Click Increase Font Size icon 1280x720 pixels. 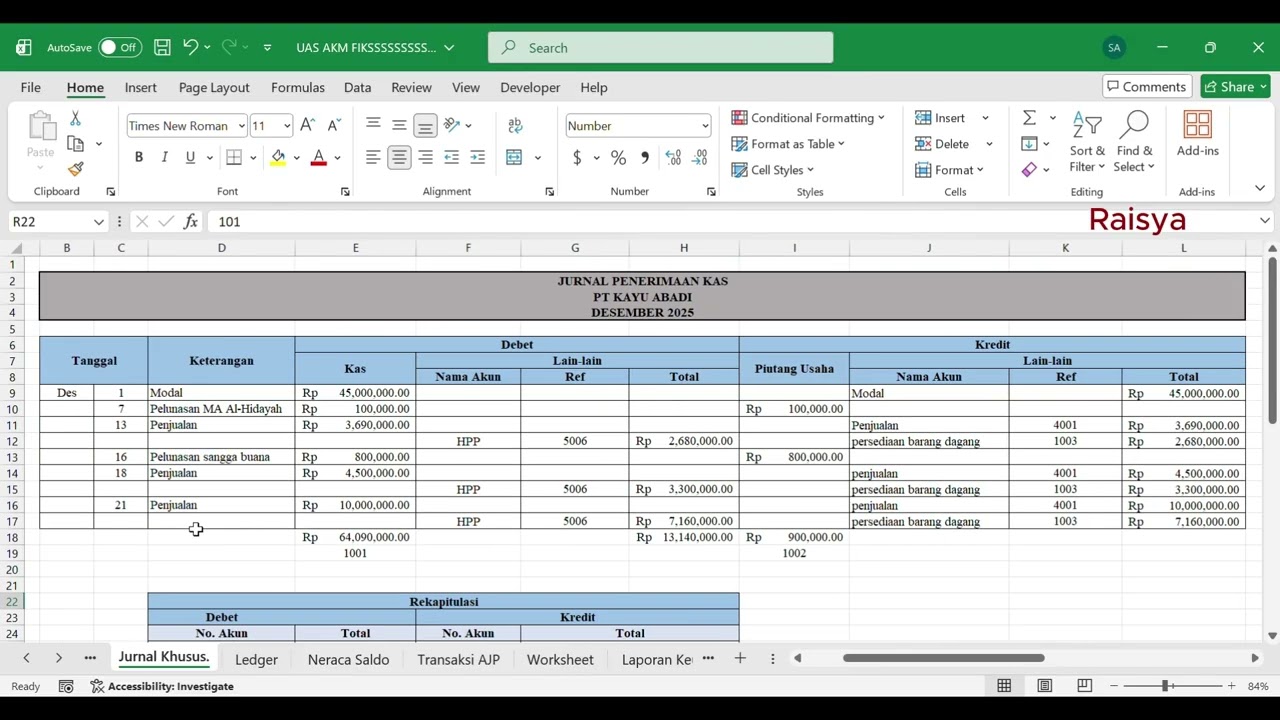[309, 125]
